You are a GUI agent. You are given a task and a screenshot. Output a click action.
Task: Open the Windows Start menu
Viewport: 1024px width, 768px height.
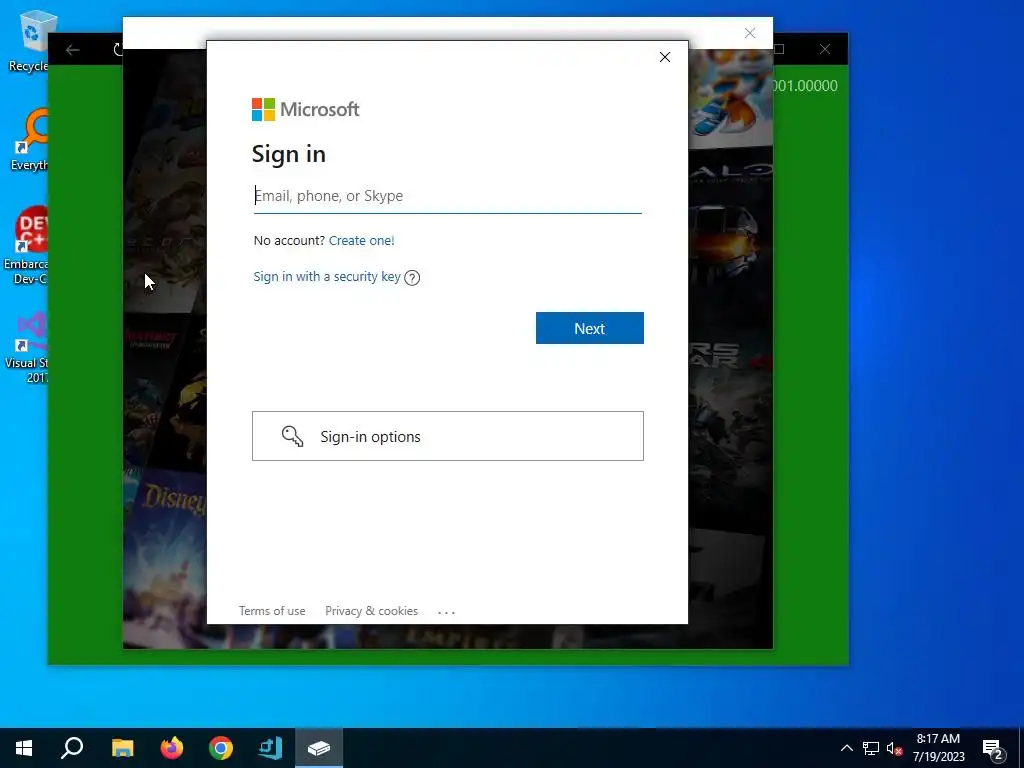point(24,748)
